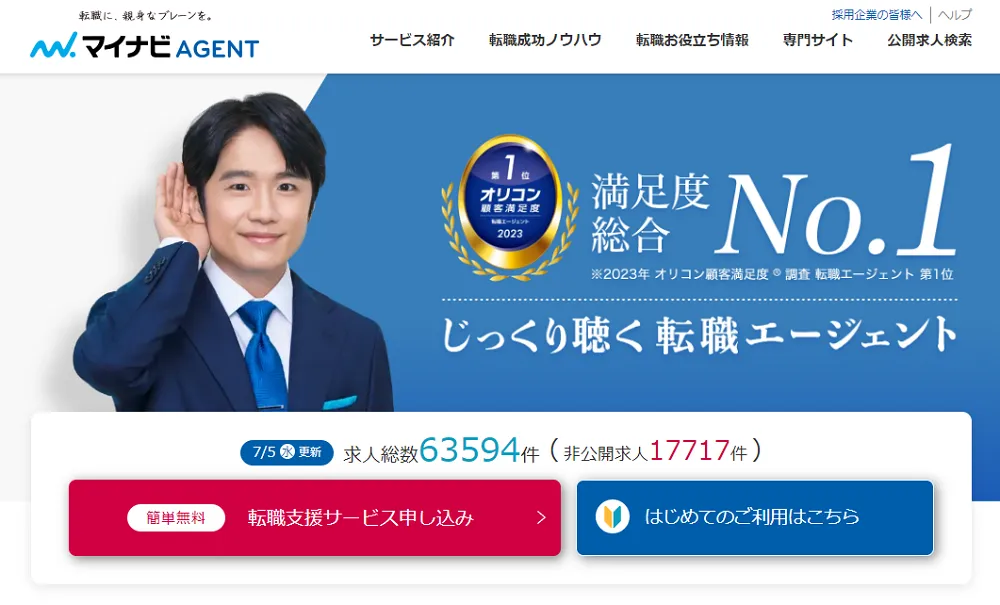Click はじめてのご利用はこちら button

(x=755, y=518)
